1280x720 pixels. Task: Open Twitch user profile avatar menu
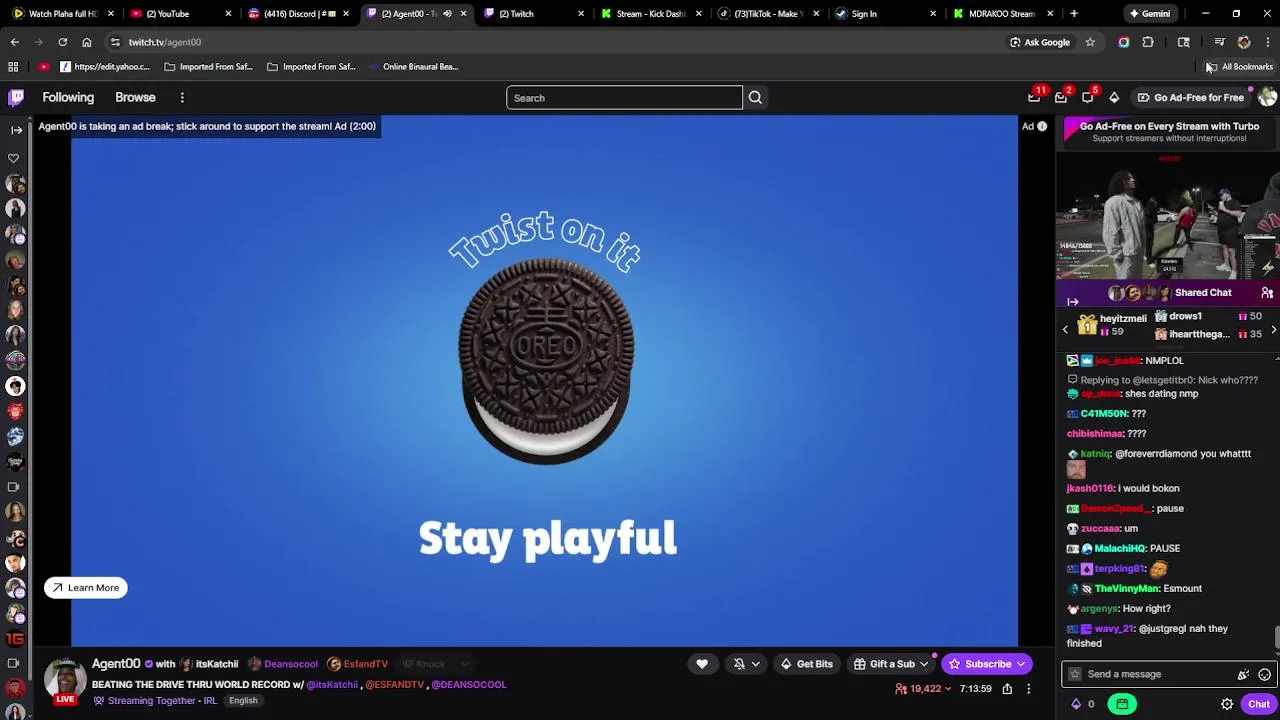[1267, 97]
